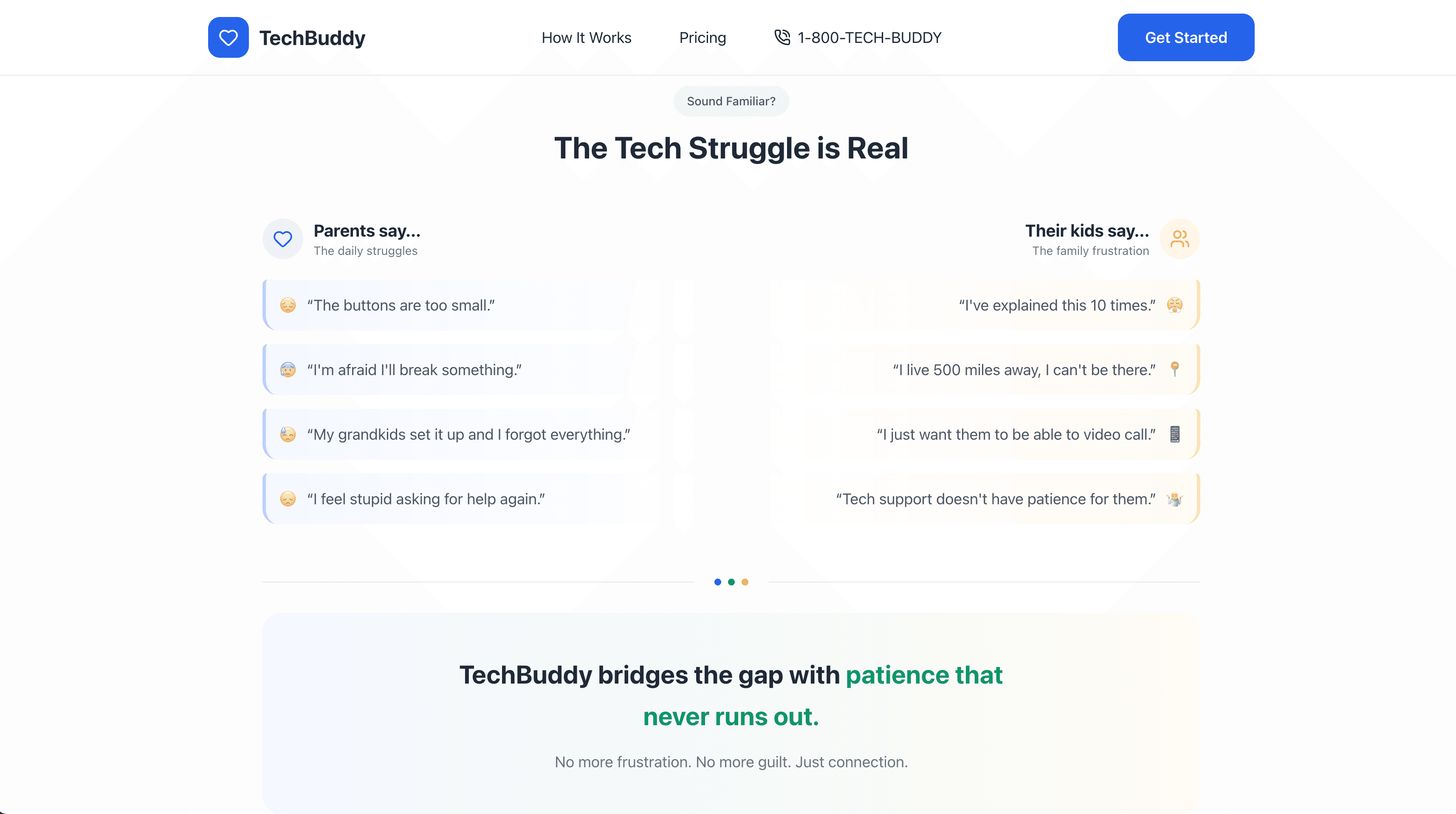Click the sweating emoji on the grandkids quote

click(288, 434)
